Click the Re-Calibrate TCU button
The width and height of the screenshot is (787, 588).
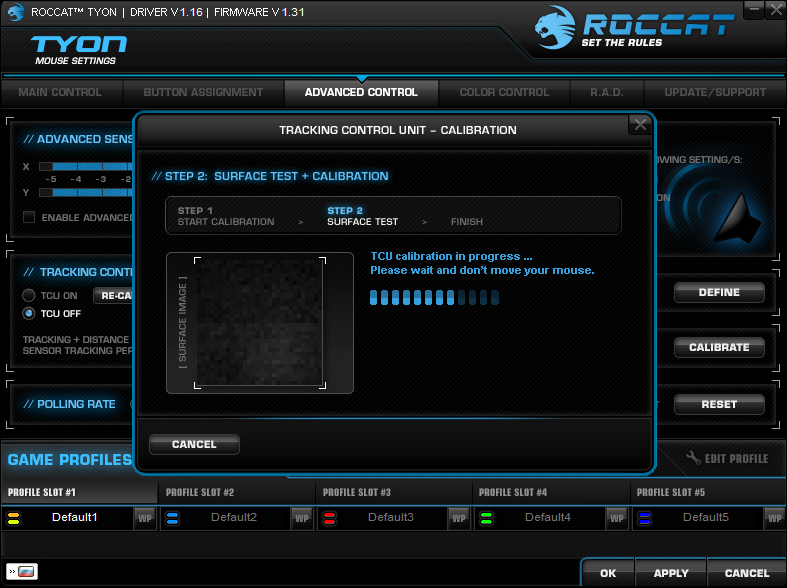[x=113, y=296]
